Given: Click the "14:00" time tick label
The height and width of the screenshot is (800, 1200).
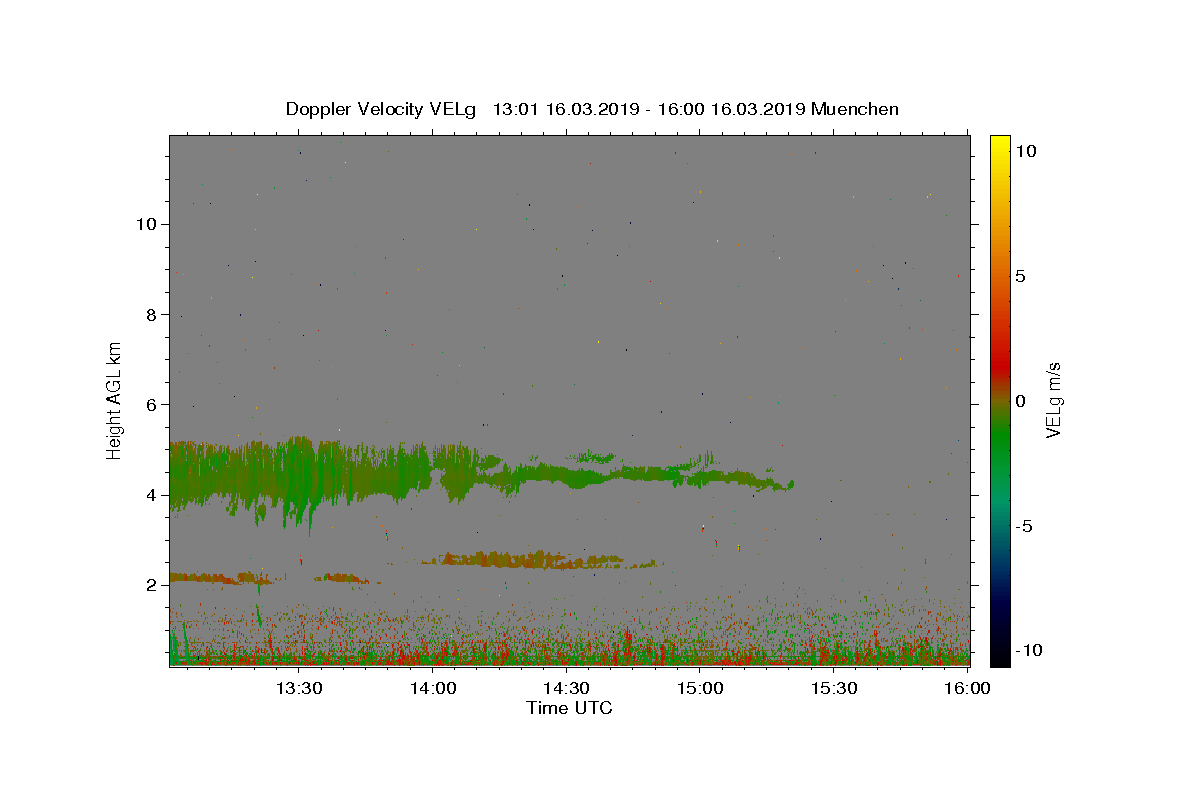Looking at the screenshot, I should 432,688.
